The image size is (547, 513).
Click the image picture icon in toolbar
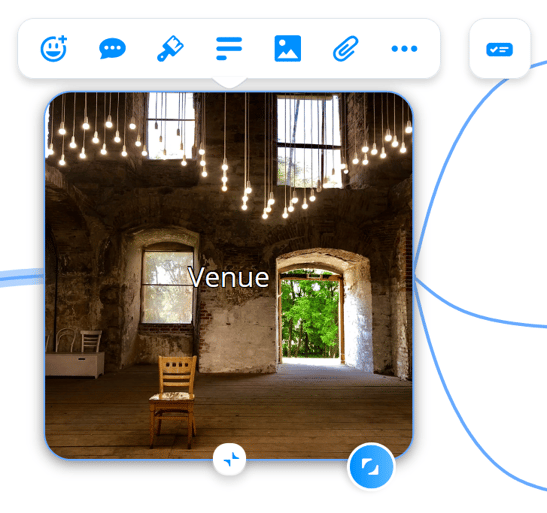[x=288, y=48]
